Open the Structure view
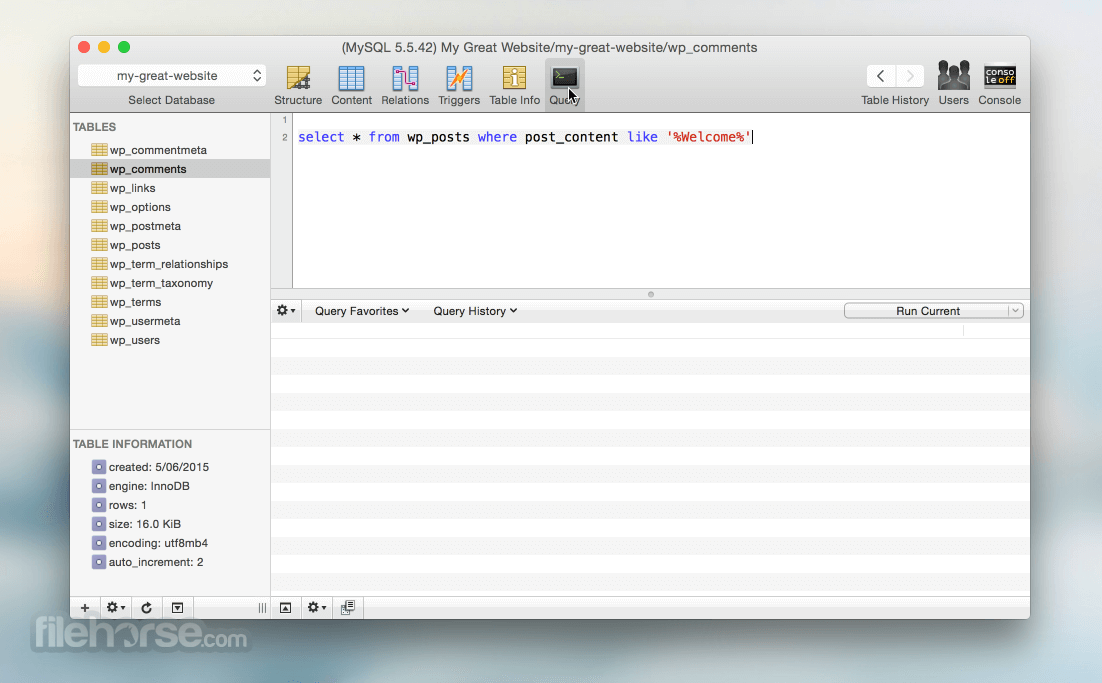The height and width of the screenshot is (683, 1102). point(298,85)
